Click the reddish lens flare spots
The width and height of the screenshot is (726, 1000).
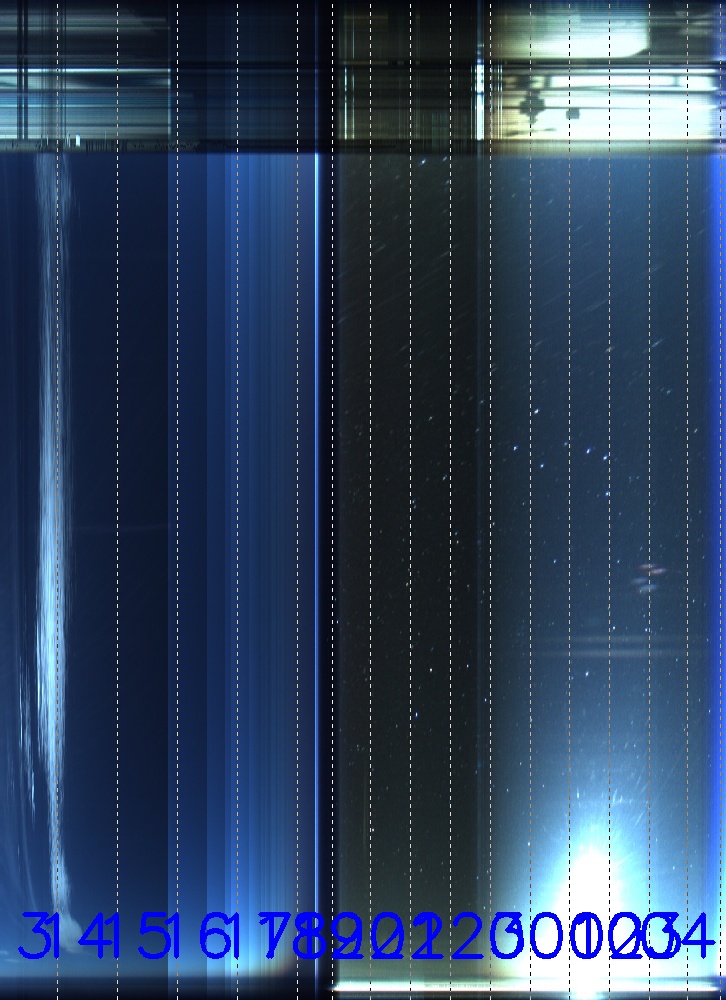click(649, 577)
